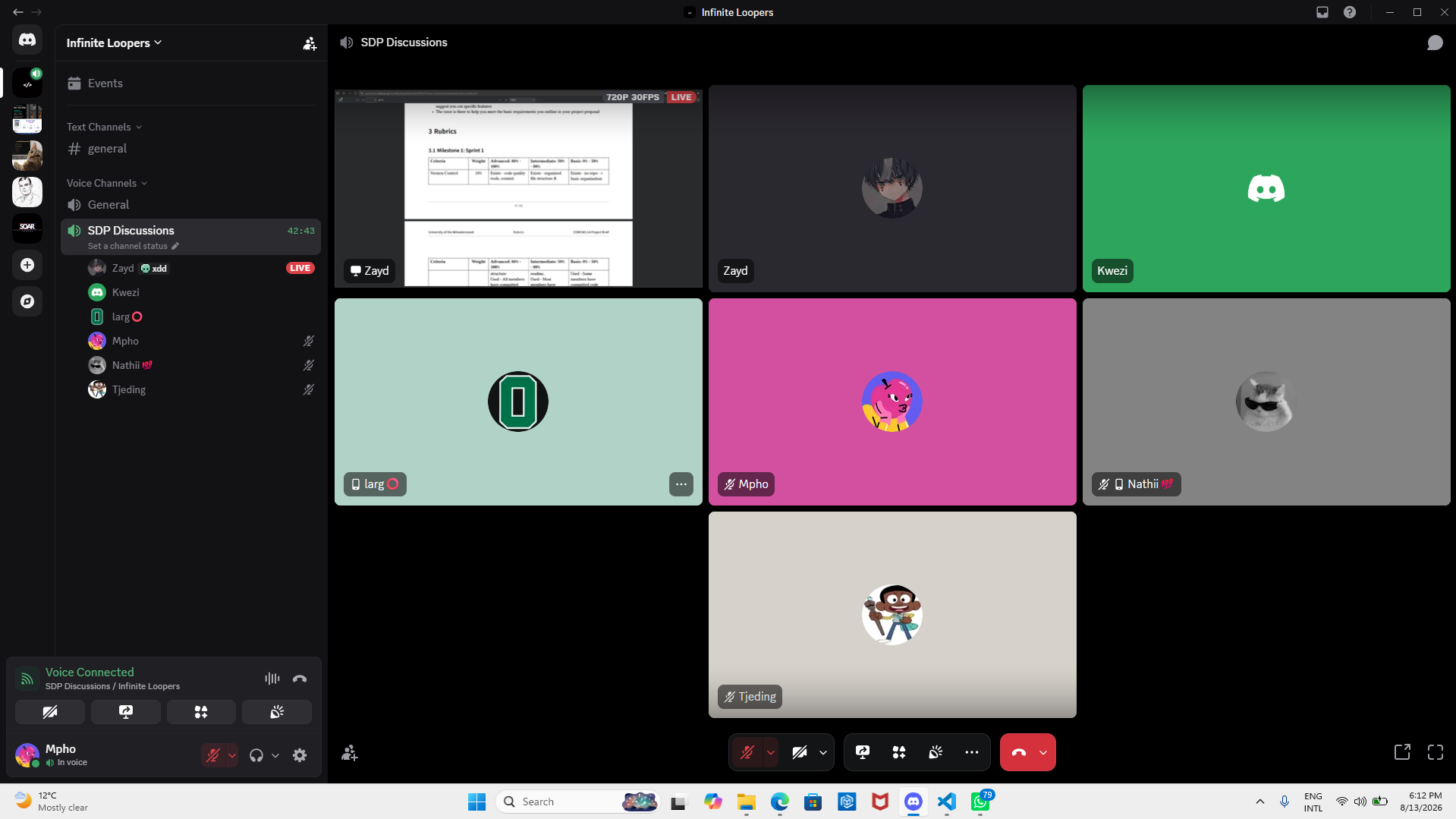Open WhatsApp from the taskbar
Viewport: 1456px width, 819px height.
coord(980,802)
